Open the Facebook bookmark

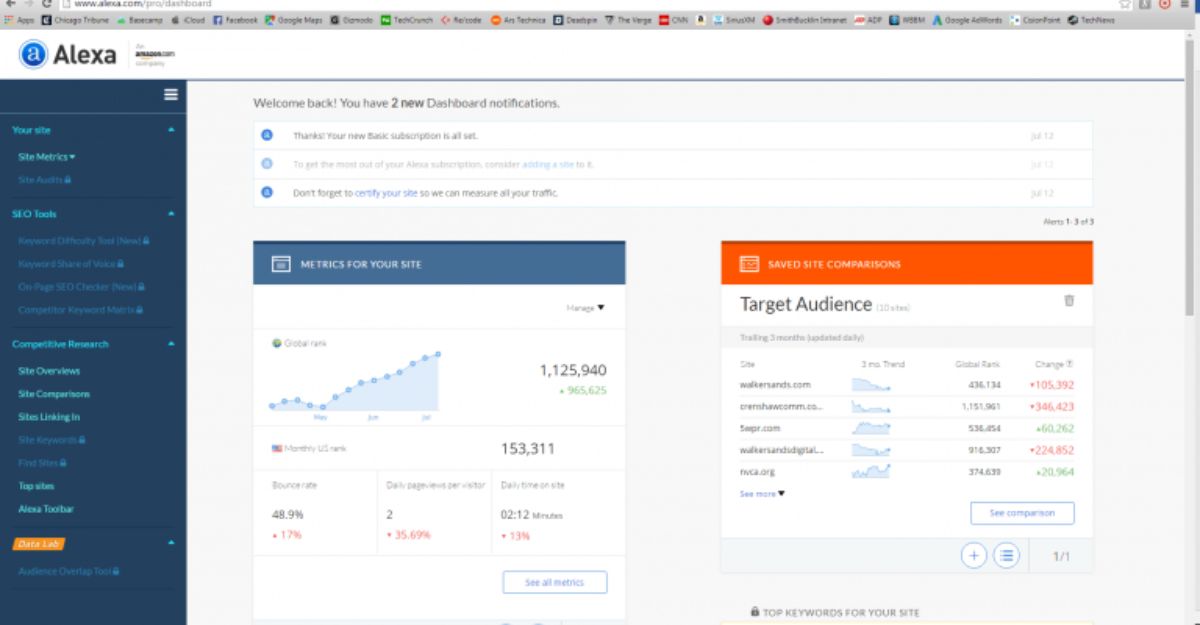point(235,19)
